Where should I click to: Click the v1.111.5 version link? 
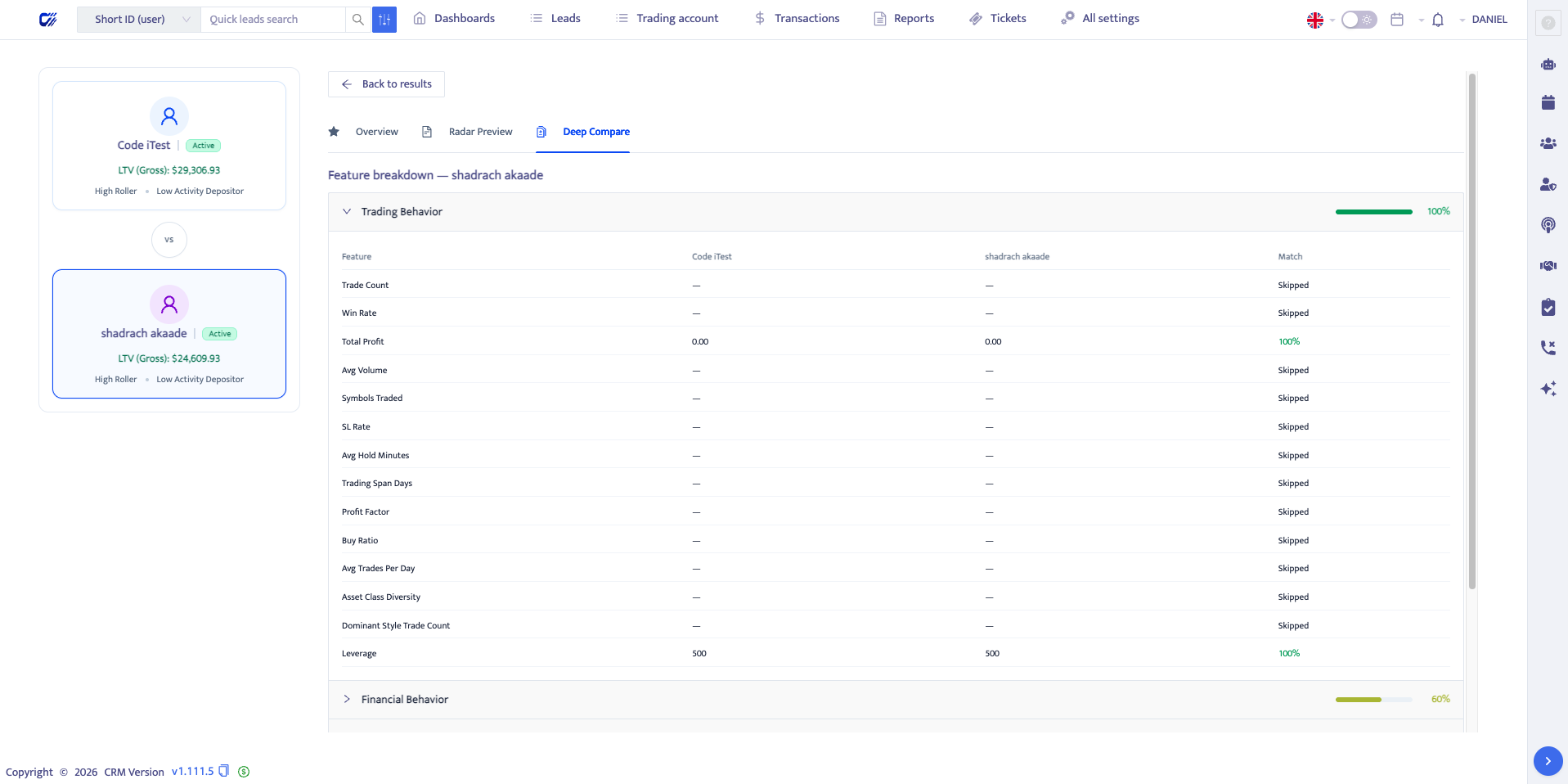coord(192,771)
